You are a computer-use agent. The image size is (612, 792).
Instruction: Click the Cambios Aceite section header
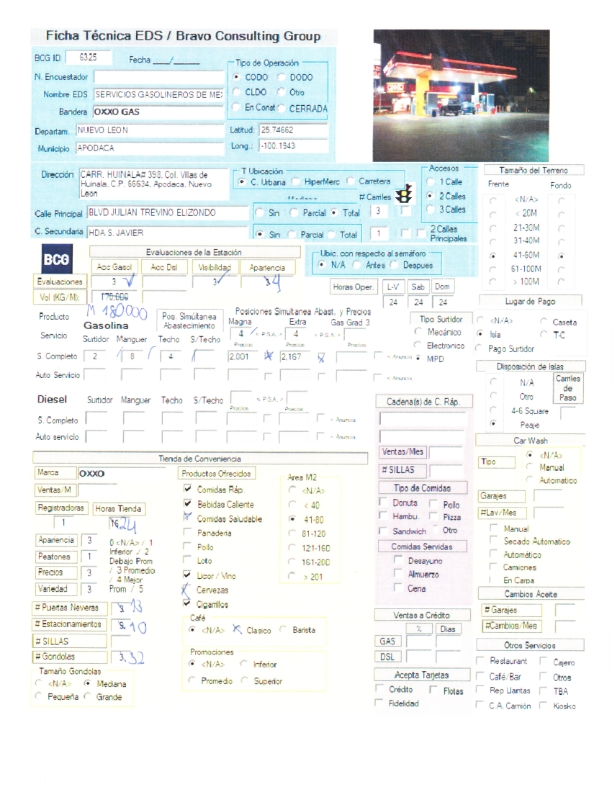pos(531,593)
